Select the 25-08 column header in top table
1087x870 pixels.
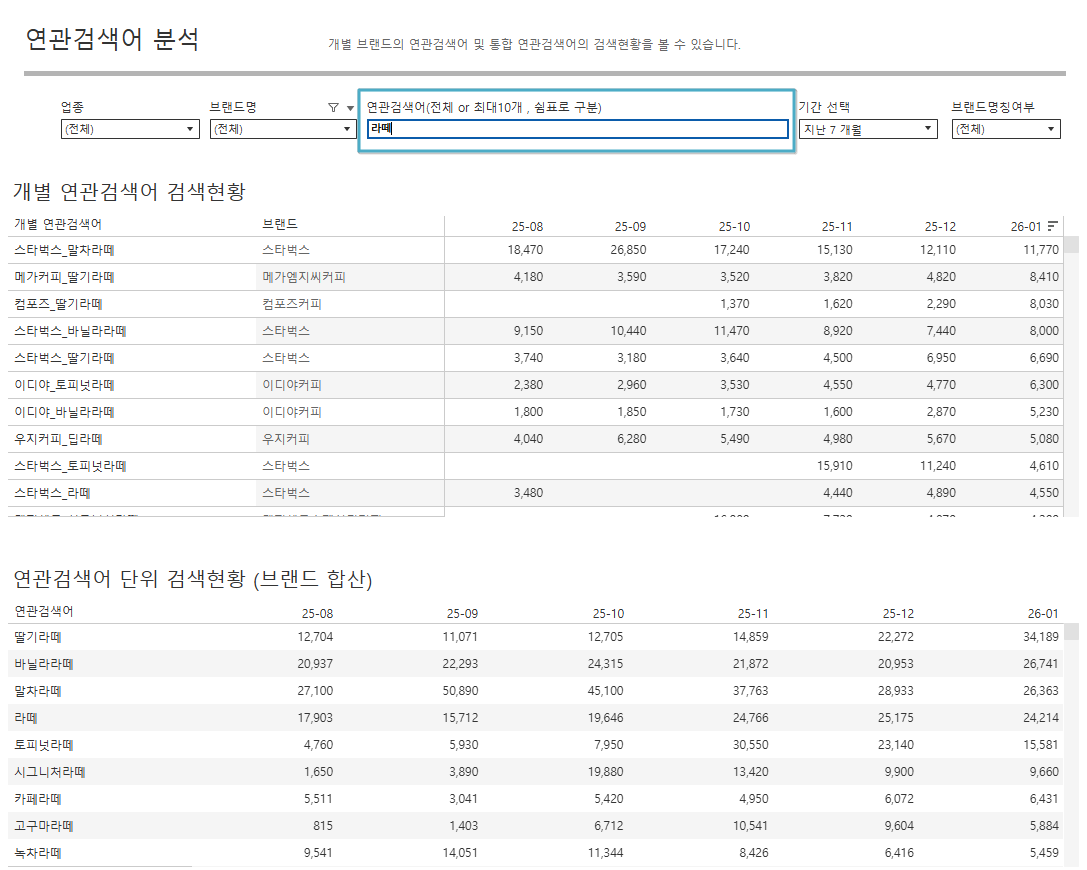[526, 227]
